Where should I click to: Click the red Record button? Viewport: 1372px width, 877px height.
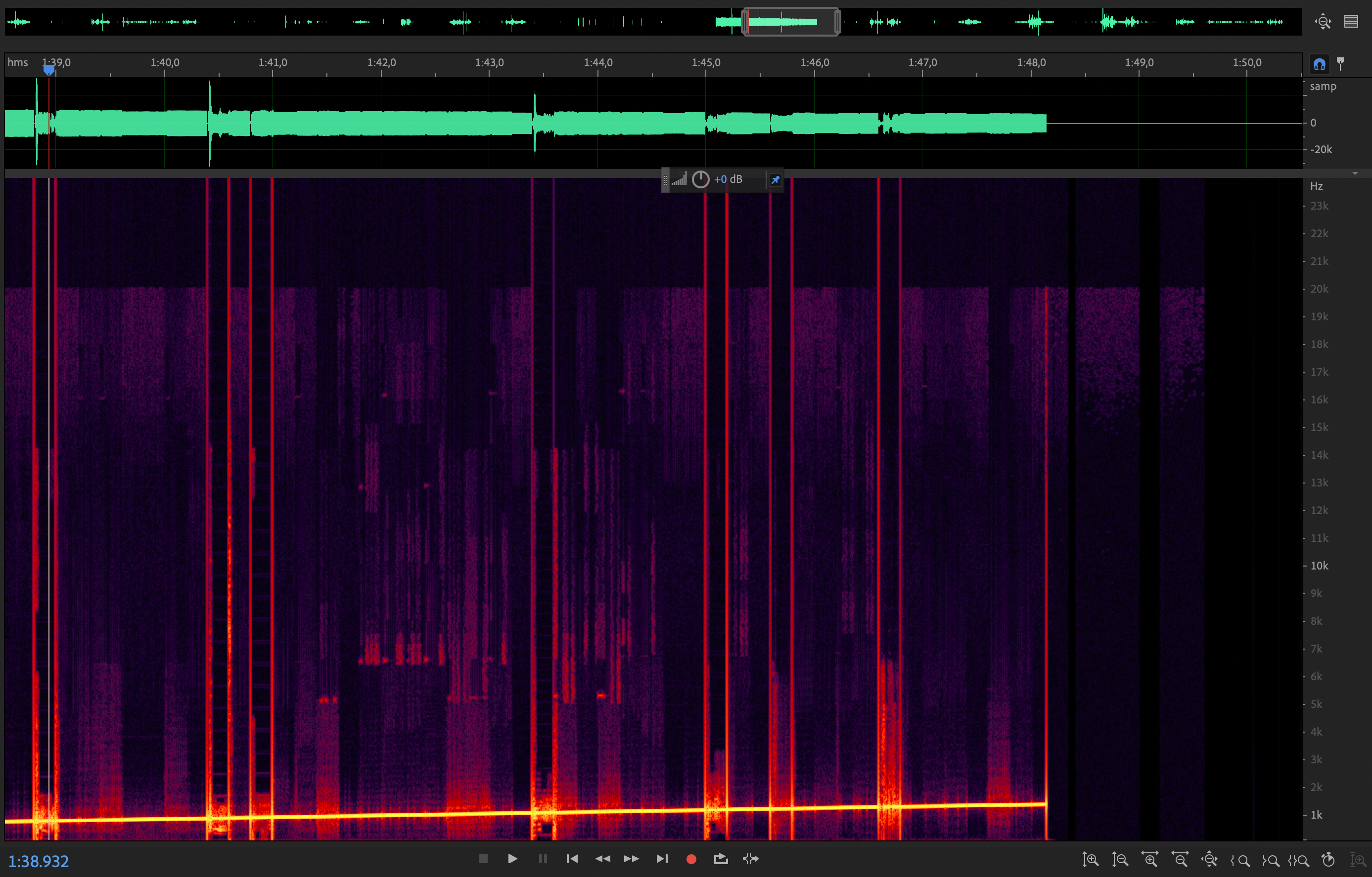click(691, 859)
